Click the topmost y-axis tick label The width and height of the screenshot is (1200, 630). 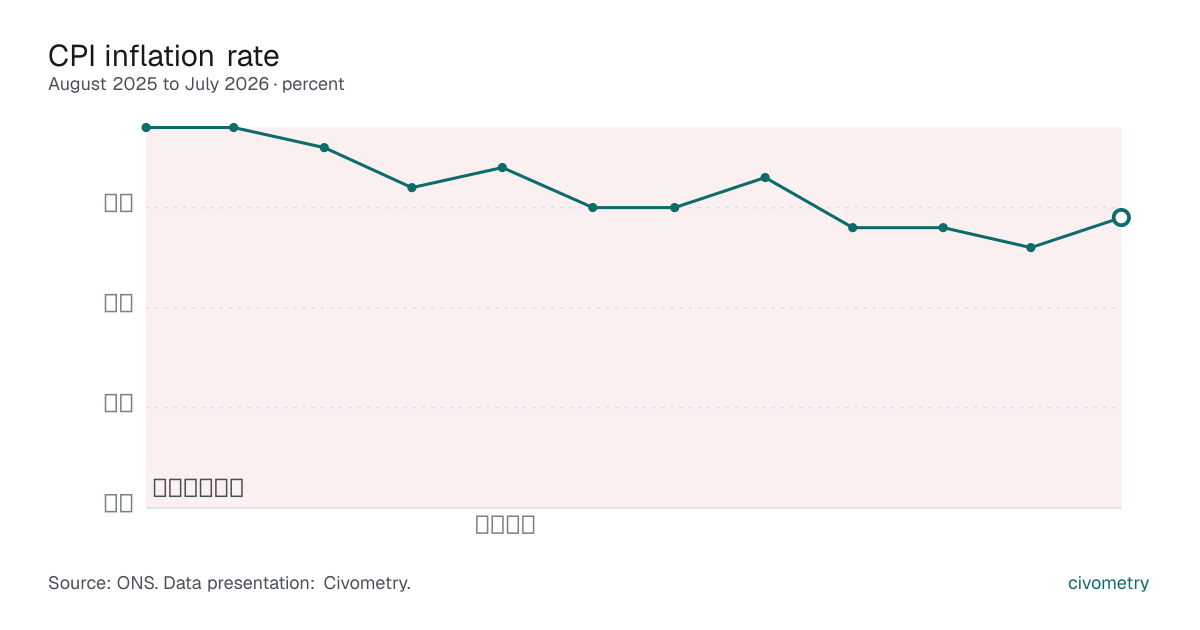tap(119, 203)
